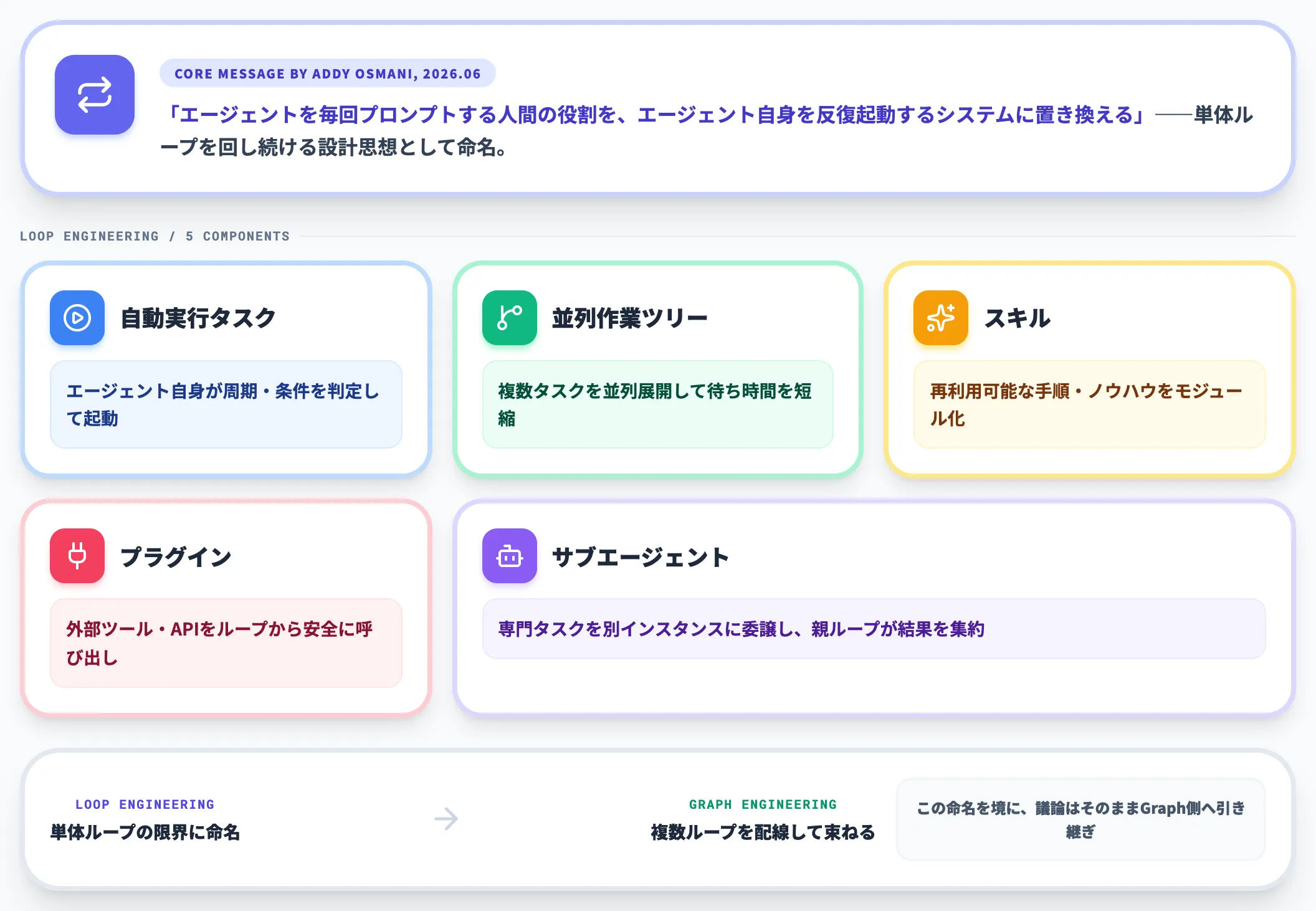Click the プラグイン heading
The image size is (1316, 911).
point(176,556)
